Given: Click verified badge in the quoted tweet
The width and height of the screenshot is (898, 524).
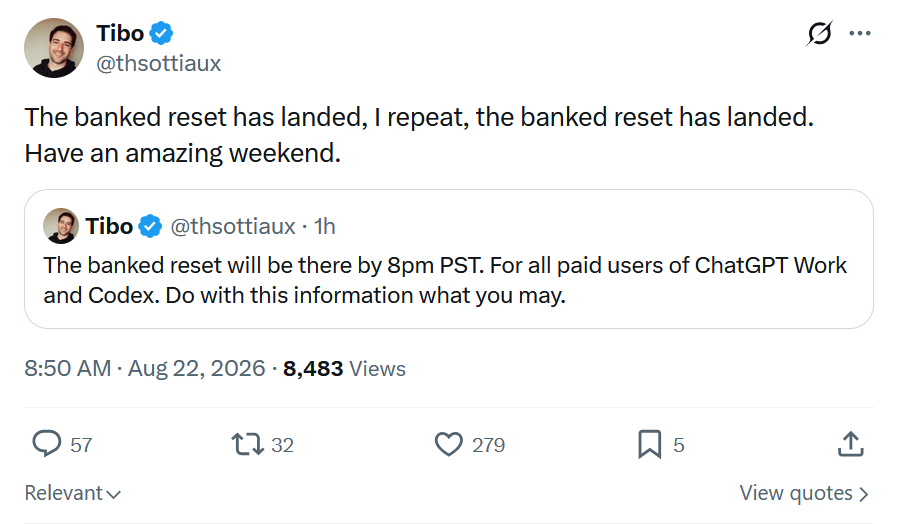Looking at the screenshot, I should coord(151,226).
